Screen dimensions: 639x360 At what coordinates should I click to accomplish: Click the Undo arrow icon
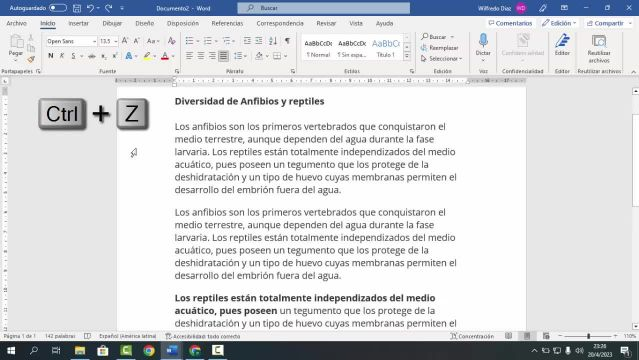(x=90, y=8)
